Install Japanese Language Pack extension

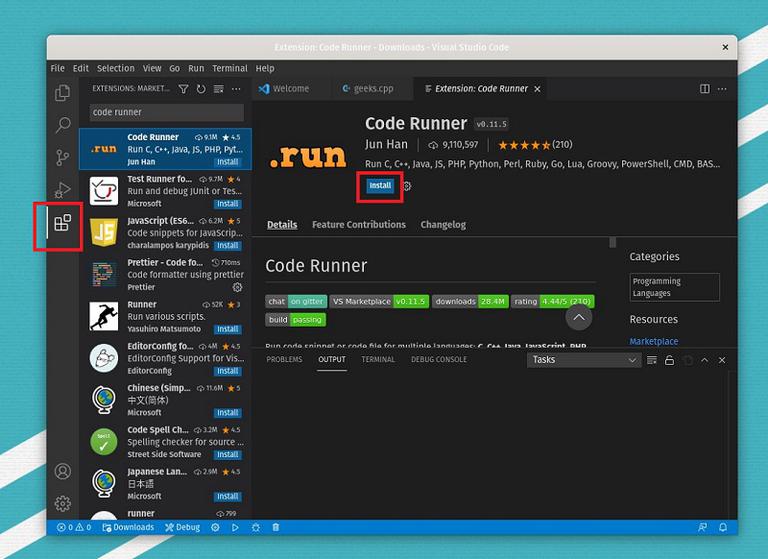tap(228, 496)
